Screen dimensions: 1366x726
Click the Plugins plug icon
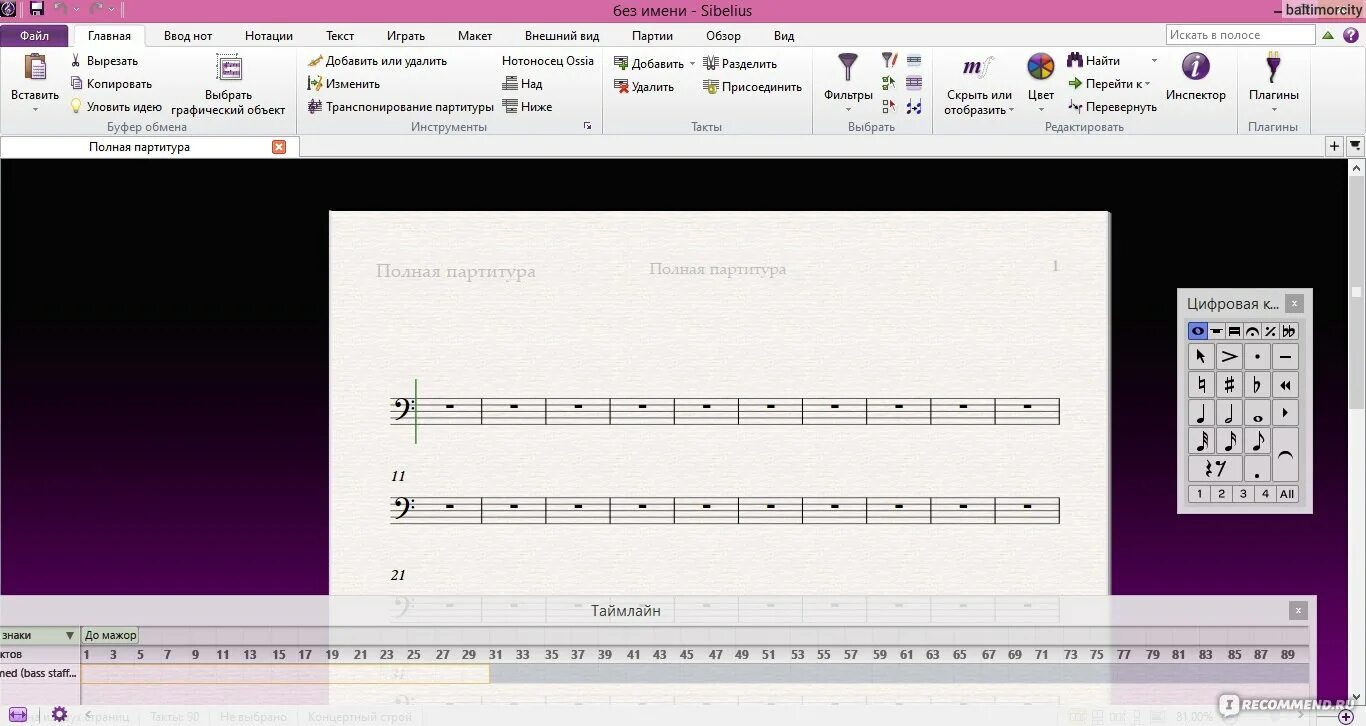click(x=1273, y=68)
